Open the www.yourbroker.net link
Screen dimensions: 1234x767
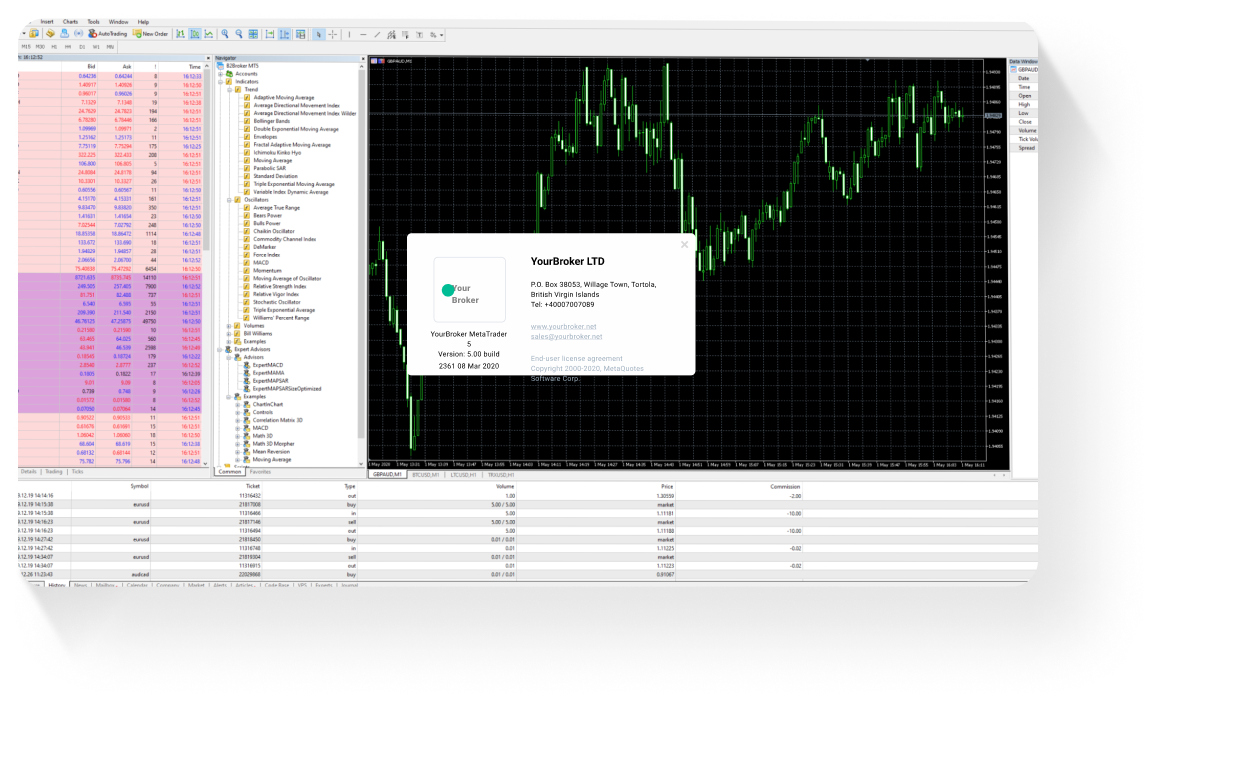click(563, 327)
